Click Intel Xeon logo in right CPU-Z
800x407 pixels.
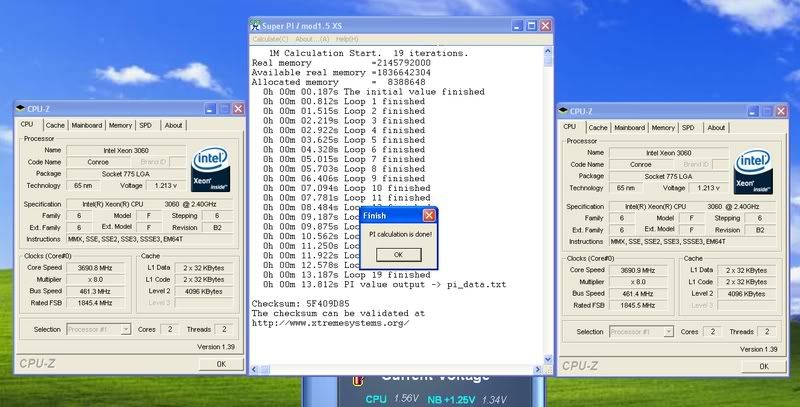(x=754, y=172)
